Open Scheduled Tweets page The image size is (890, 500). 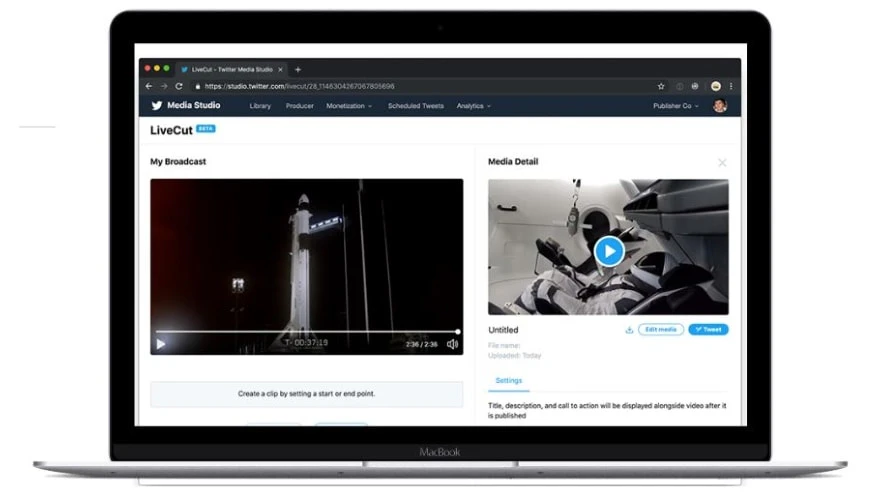[x=415, y=106]
